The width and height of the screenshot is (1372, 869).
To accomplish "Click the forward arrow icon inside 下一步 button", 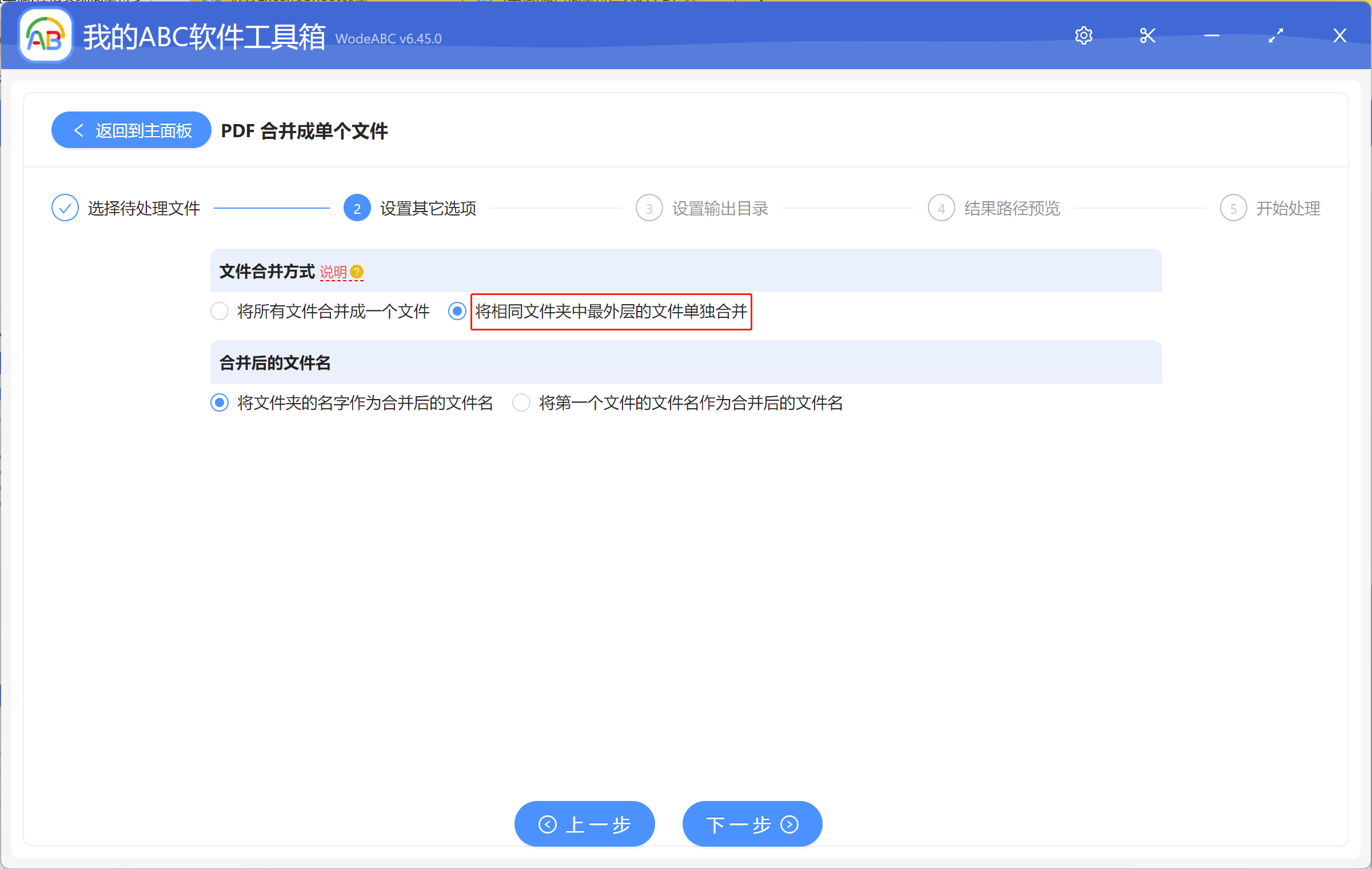I will [789, 824].
